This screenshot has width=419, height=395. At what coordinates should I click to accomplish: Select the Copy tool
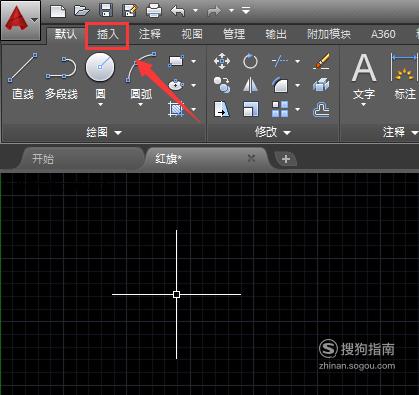pos(222,85)
